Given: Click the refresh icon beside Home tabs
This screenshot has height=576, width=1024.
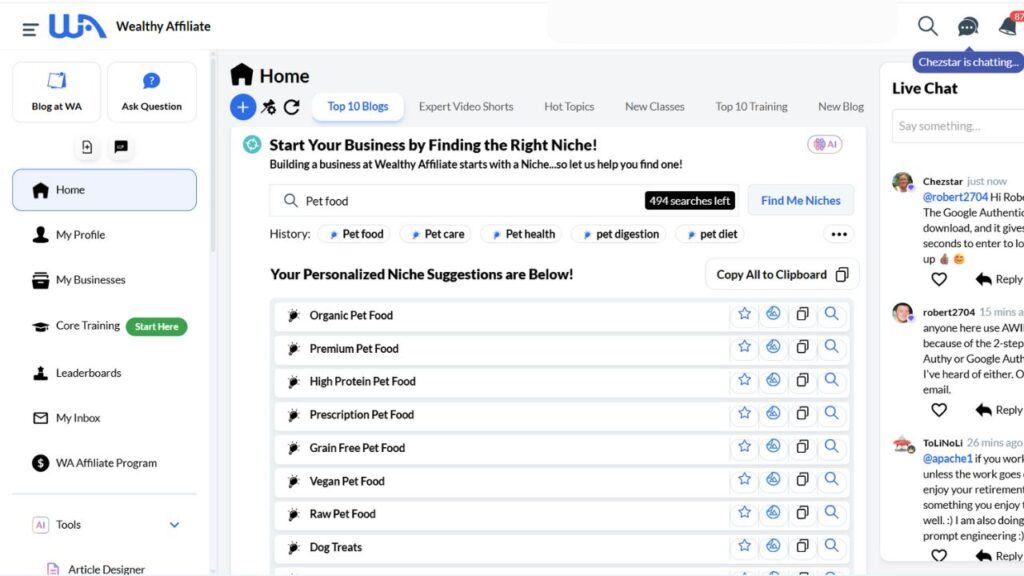Looking at the screenshot, I should click(x=291, y=107).
